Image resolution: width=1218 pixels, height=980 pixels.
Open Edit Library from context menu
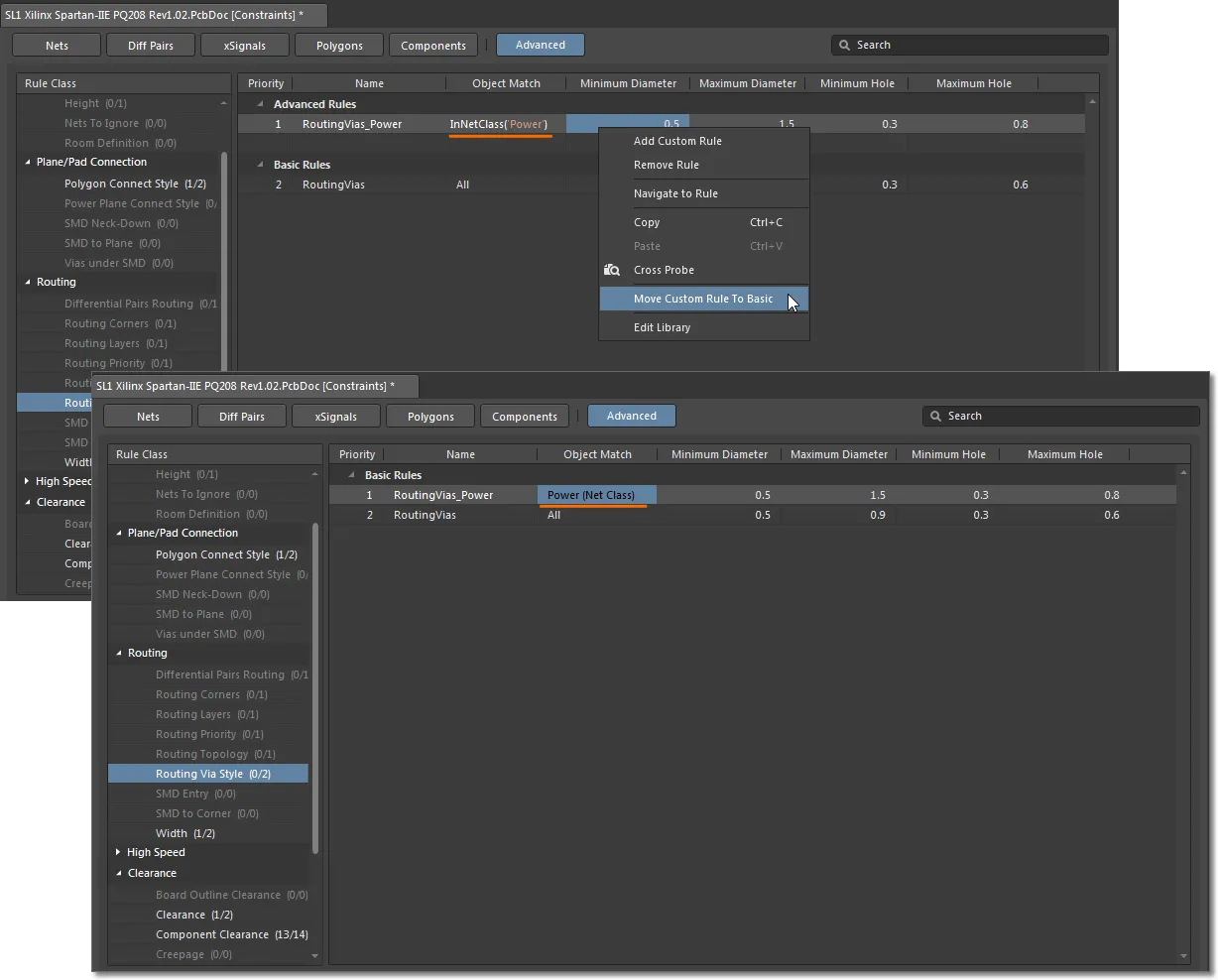click(662, 327)
